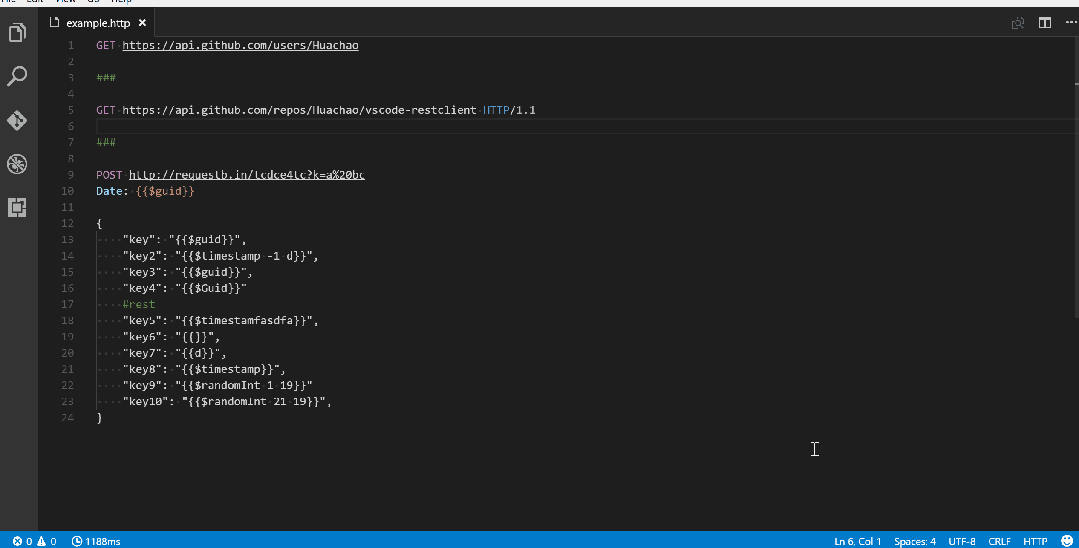Click Ln 6, Col 1 cursor position indicator
This screenshot has height=548, width=1079.
858,541
